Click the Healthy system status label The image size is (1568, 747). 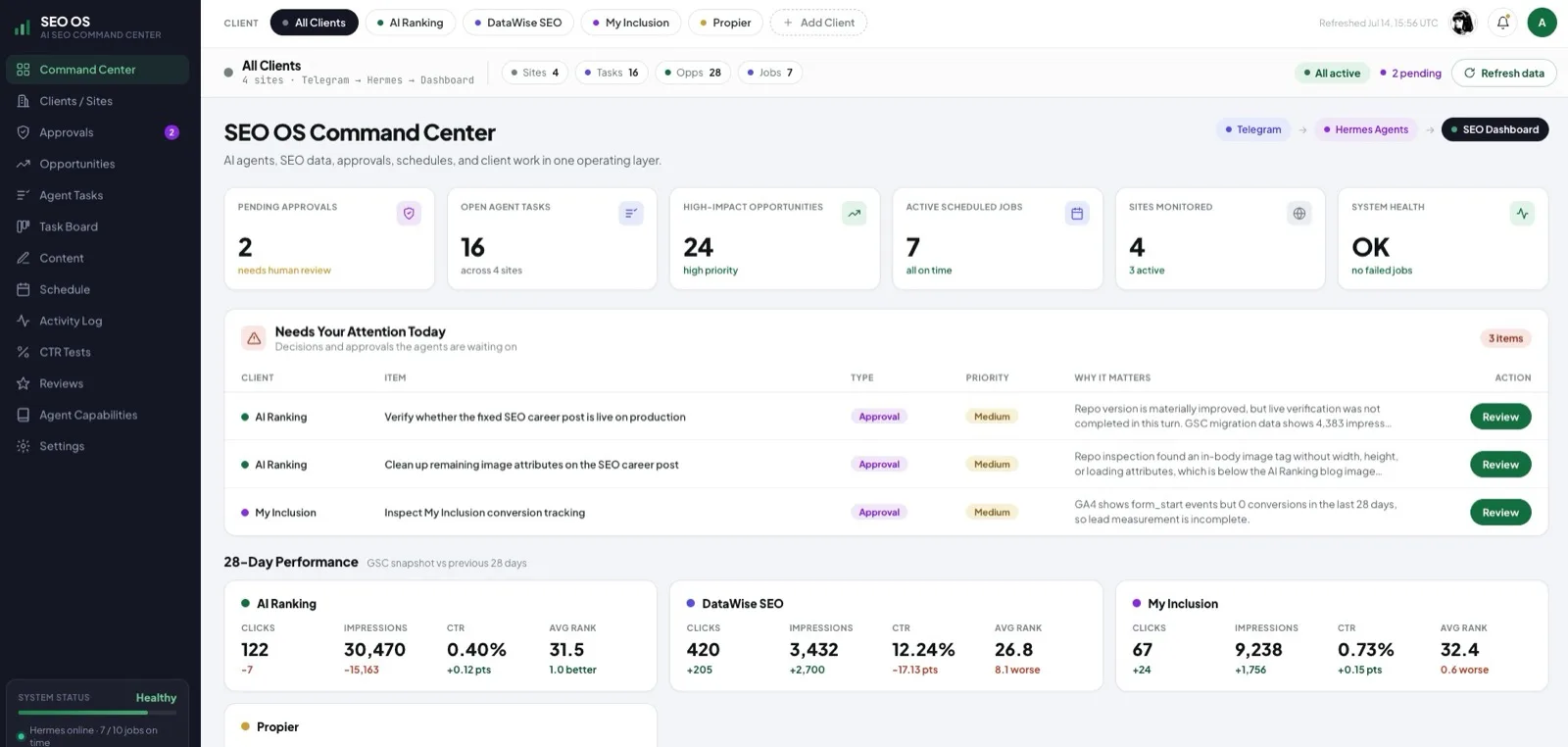(x=156, y=698)
